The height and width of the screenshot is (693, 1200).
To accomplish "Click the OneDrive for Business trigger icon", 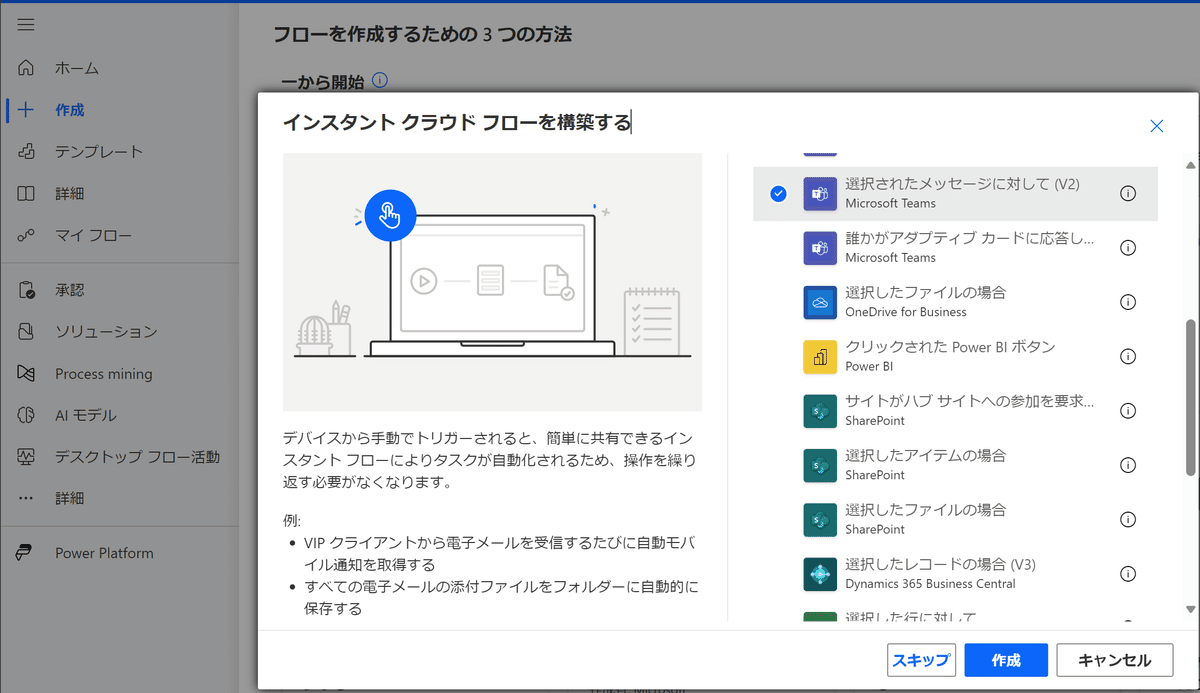I will 820,302.
